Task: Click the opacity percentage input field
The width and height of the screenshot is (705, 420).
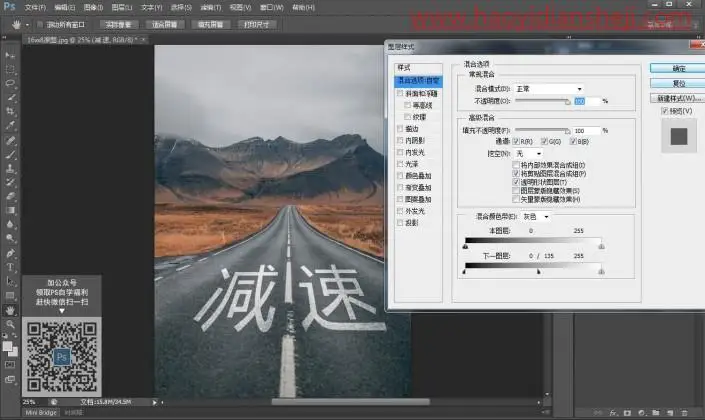Action: pos(587,101)
